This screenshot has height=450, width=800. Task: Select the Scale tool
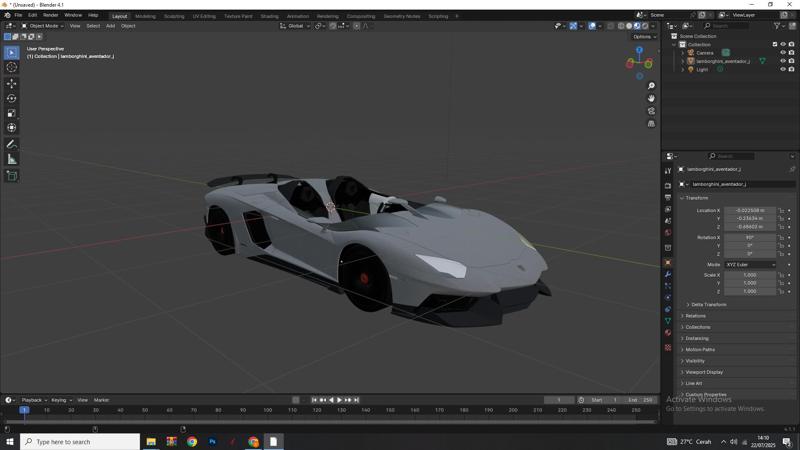(12, 113)
